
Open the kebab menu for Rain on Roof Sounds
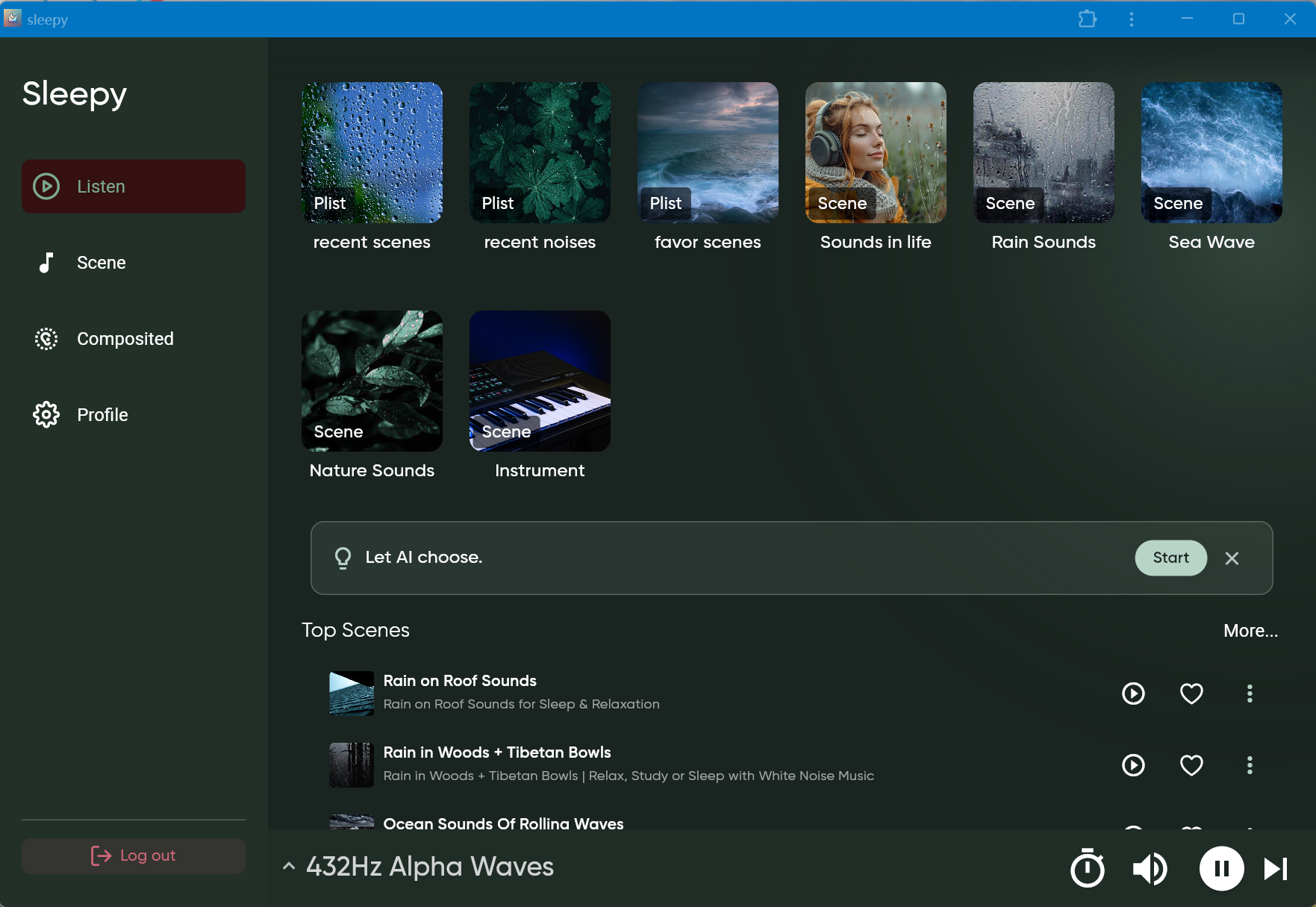(1250, 694)
